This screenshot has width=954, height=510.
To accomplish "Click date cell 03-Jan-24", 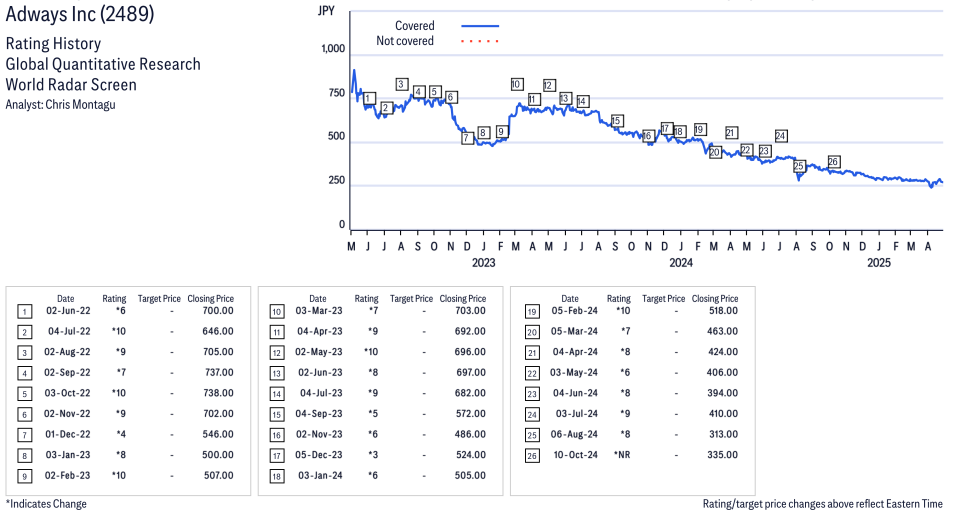I will 320,476.
